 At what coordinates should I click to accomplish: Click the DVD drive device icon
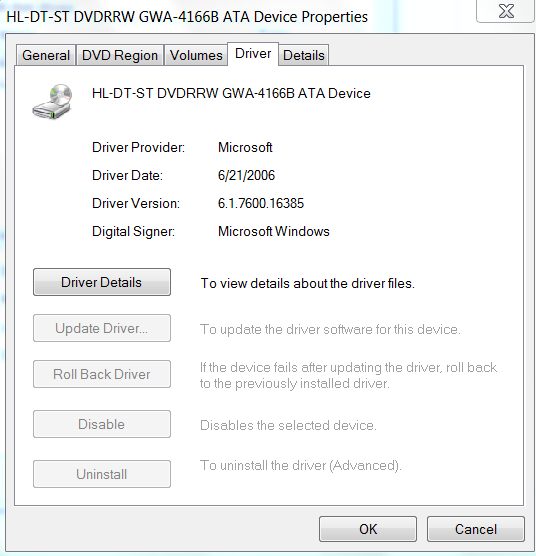(52, 101)
